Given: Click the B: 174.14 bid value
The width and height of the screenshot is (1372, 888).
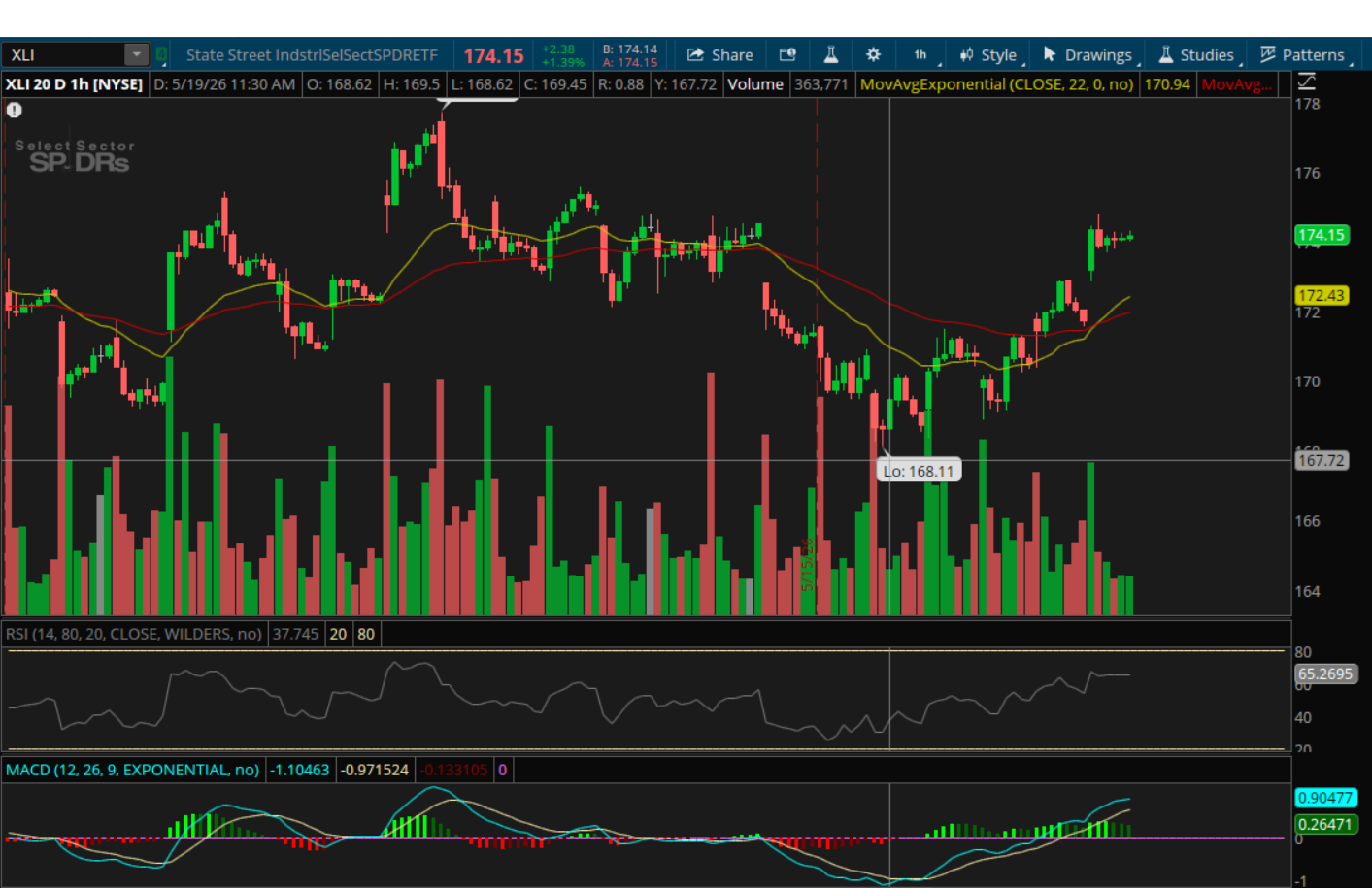Looking at the screenshot, I should pos(630,49).
